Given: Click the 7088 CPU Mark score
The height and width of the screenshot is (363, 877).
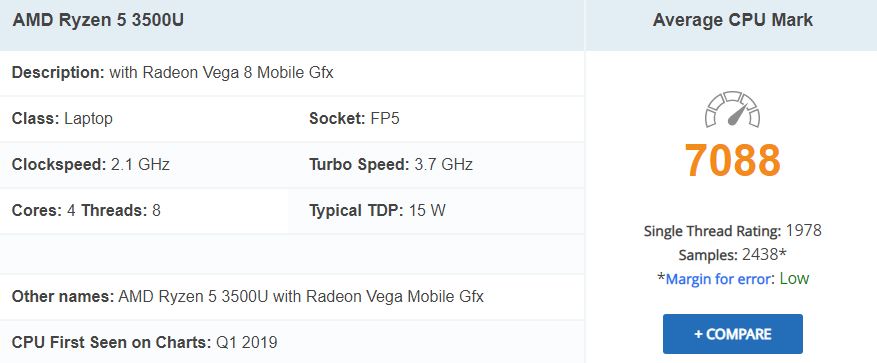Looking at the screenshot, I should [x=732, y=161].
